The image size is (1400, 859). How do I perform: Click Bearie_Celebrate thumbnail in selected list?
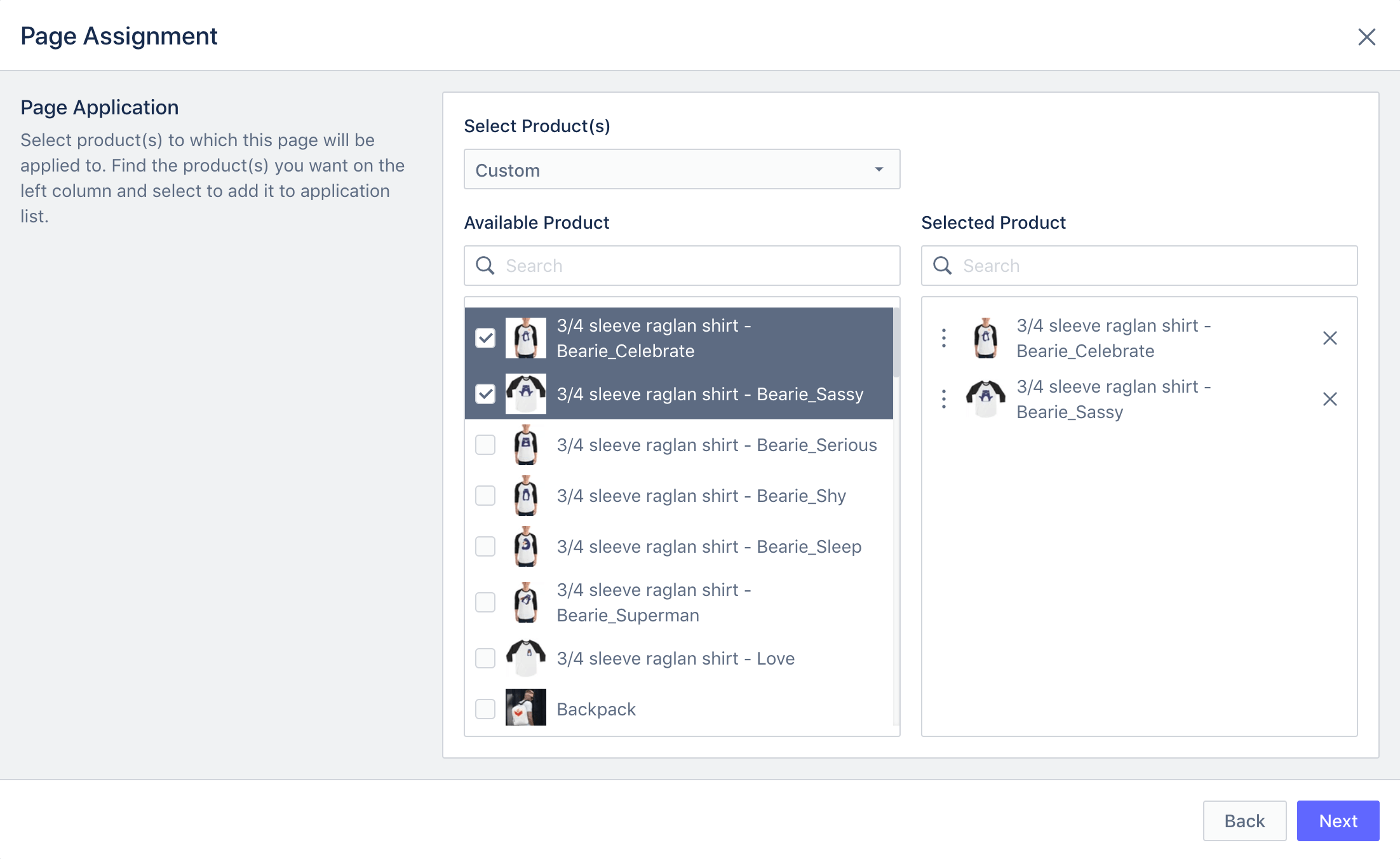pyautogui.click(x=986, y=338)
